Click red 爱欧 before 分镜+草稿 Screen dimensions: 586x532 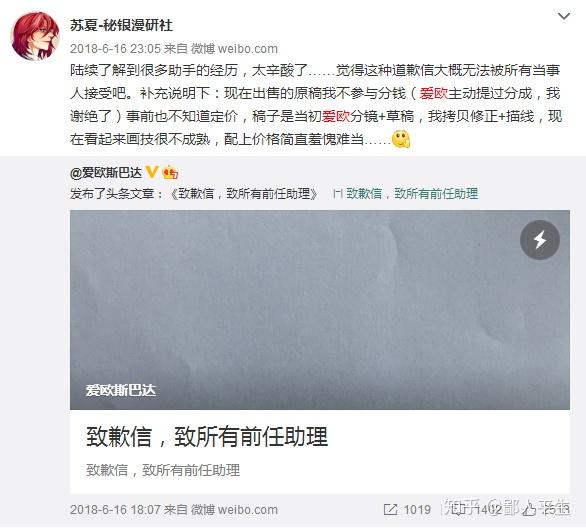(336, 116)
